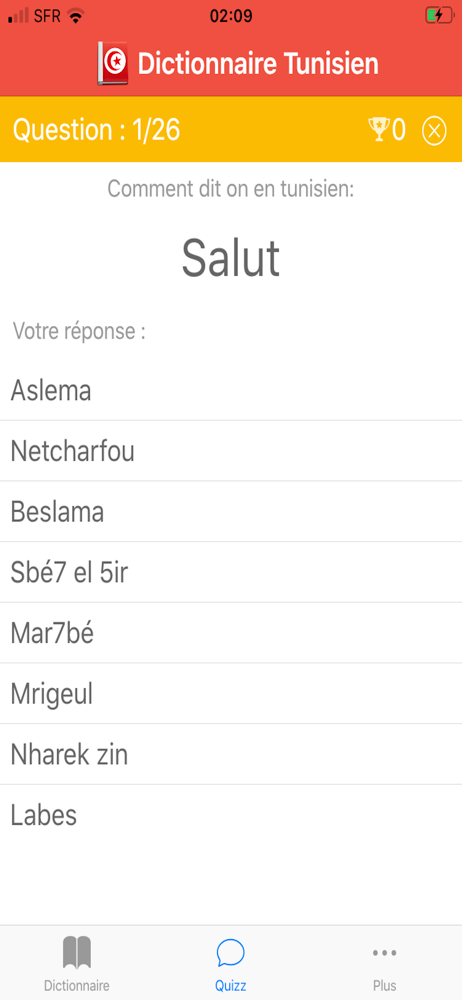Select the Quizz speech bubble icon
The height and width of the screenshot is (1000, 462).
click(x=230, y=953)
